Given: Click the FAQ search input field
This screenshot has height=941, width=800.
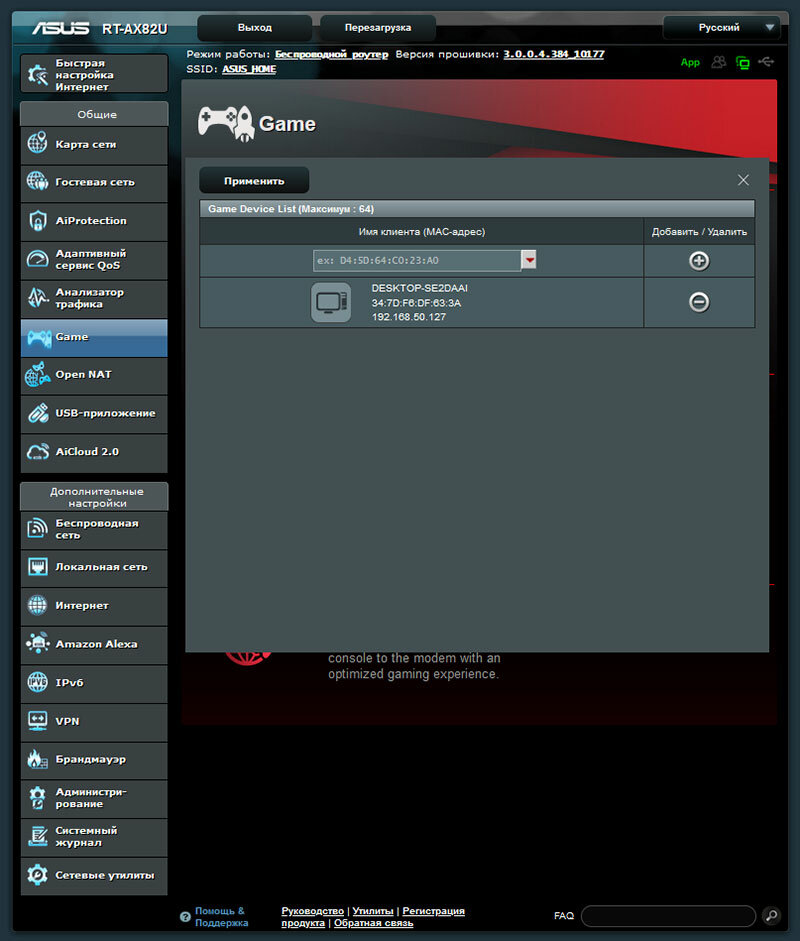Looking at the screenshot, I should click(x=668, y=916).
